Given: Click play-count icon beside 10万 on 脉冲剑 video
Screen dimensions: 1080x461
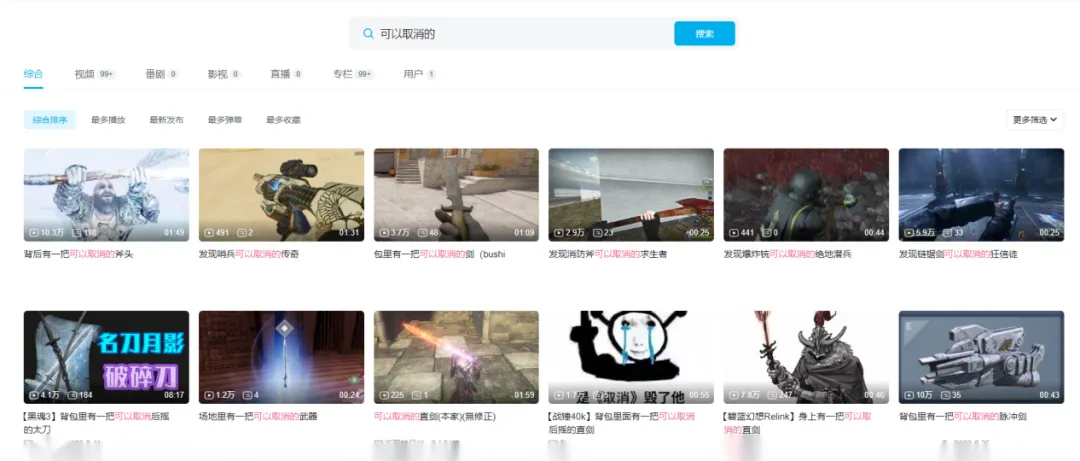Looking at the screenshot, I should [x=908, y=396].
